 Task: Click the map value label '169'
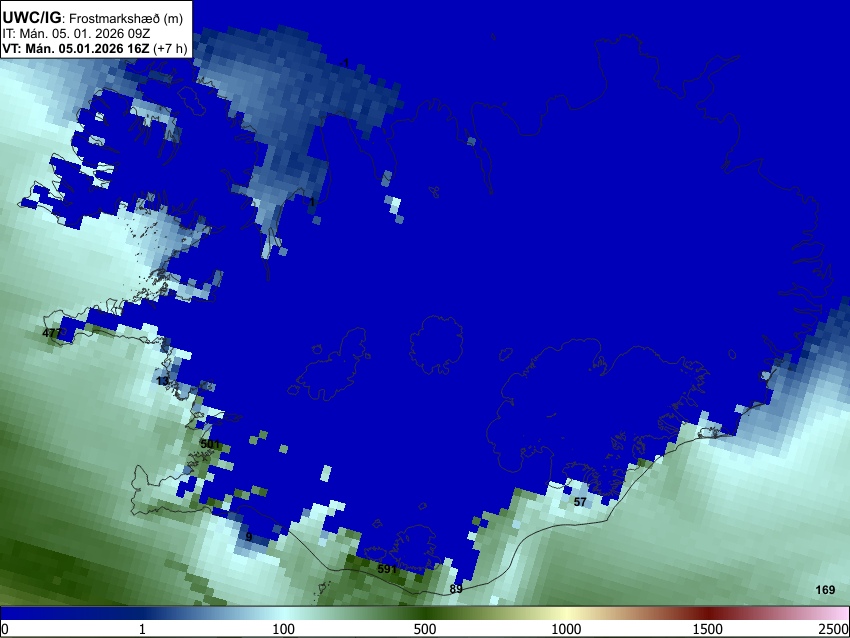coord(825,590)
